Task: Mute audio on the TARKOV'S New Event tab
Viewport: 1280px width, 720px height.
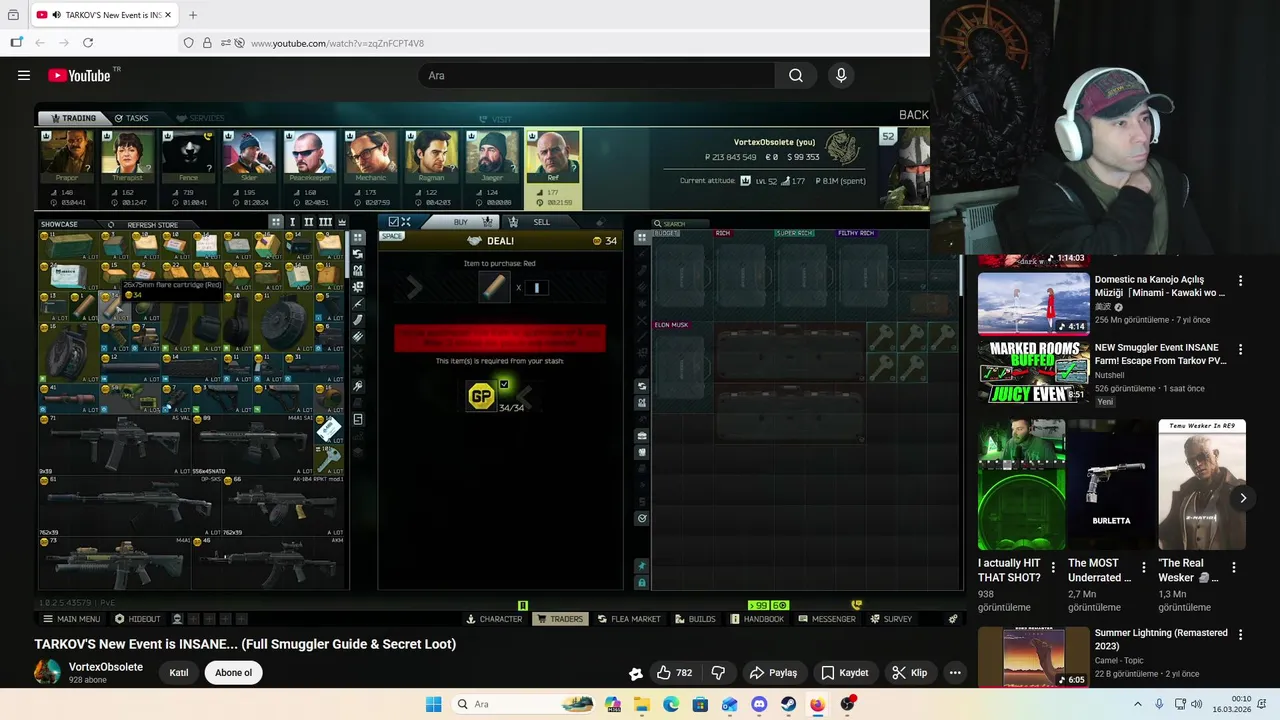Action: coord(56,15)
